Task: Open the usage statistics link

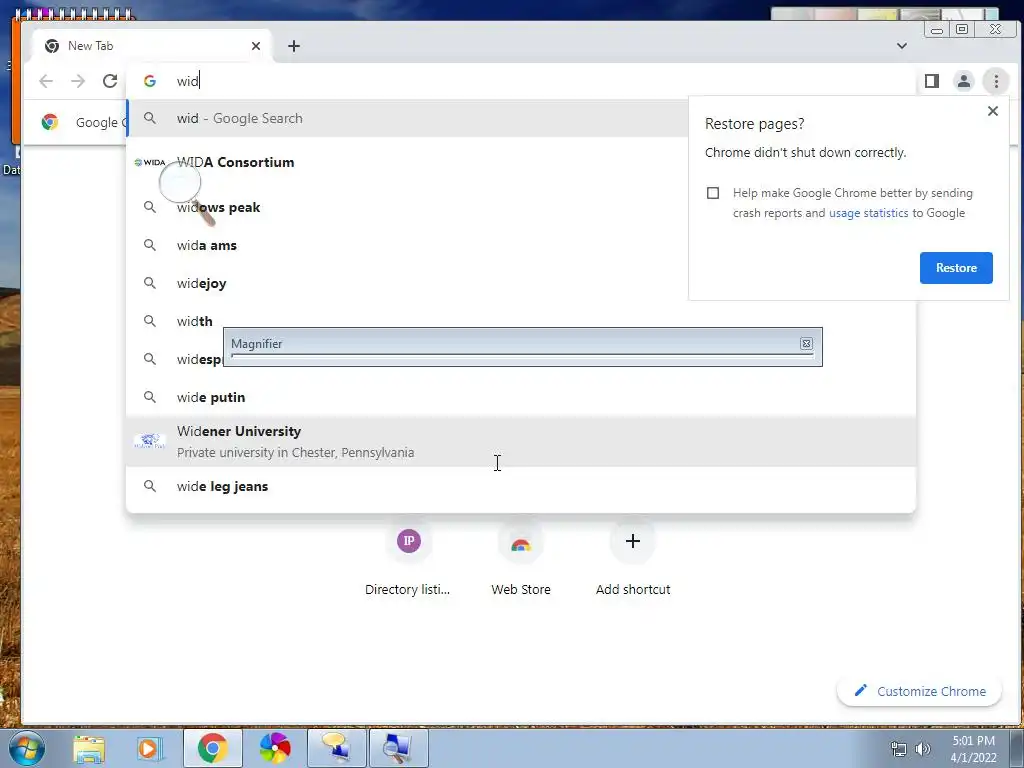Action: point(869,213)
